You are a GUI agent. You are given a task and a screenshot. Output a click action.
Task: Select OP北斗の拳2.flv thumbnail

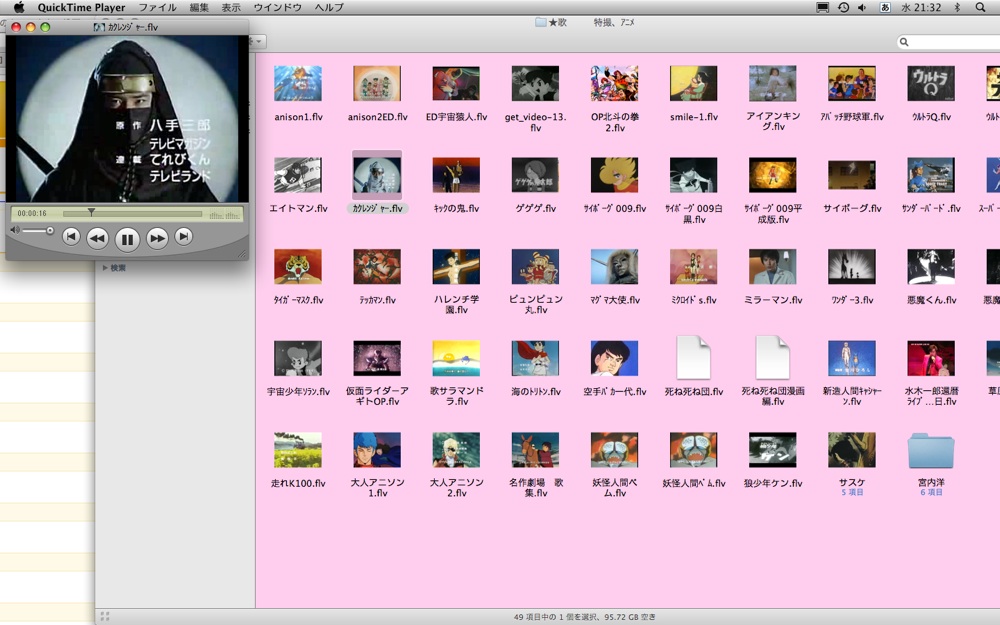614,84
